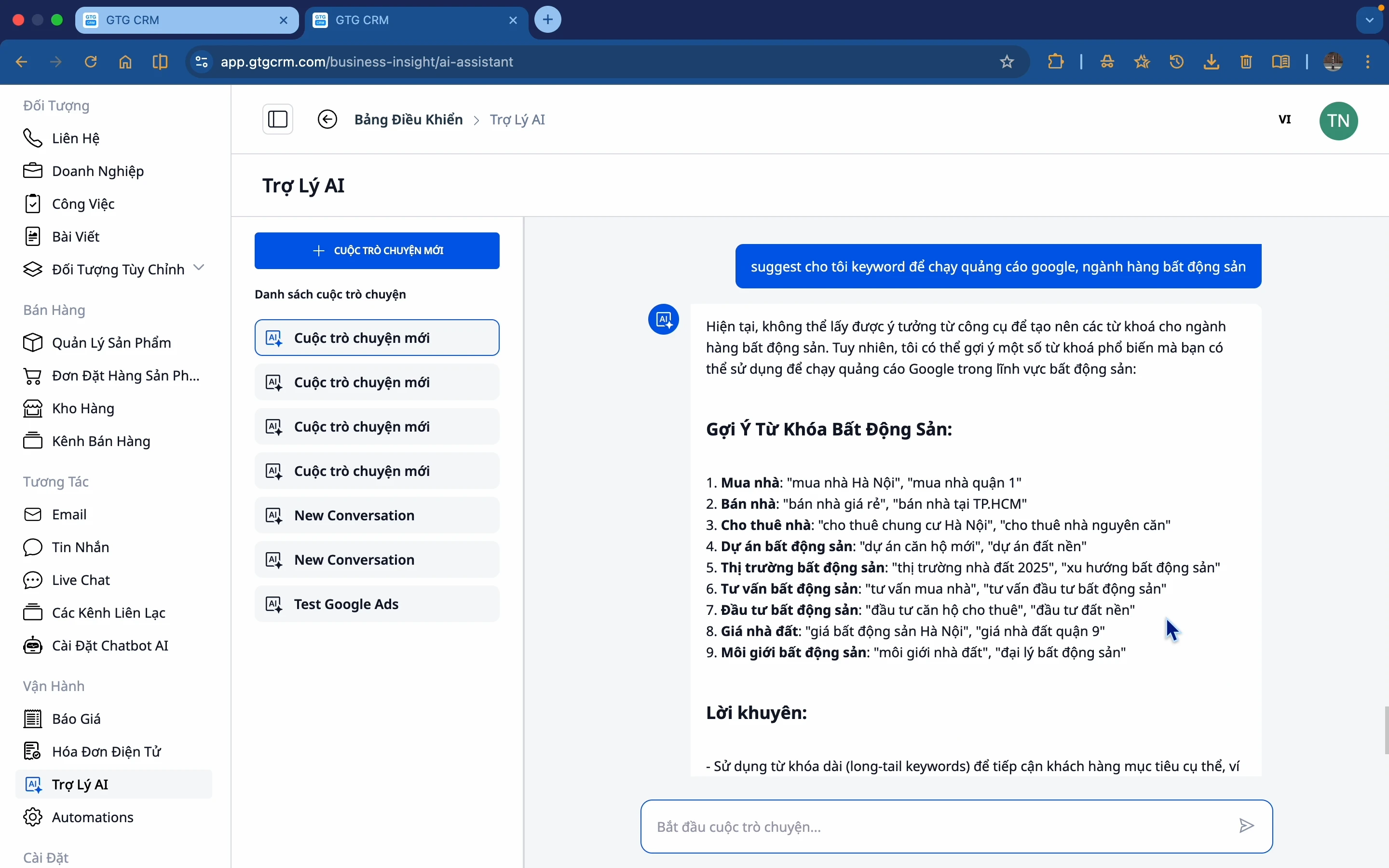Open VI language selector
The image size is (1389, 868).
pos(1285,120)
